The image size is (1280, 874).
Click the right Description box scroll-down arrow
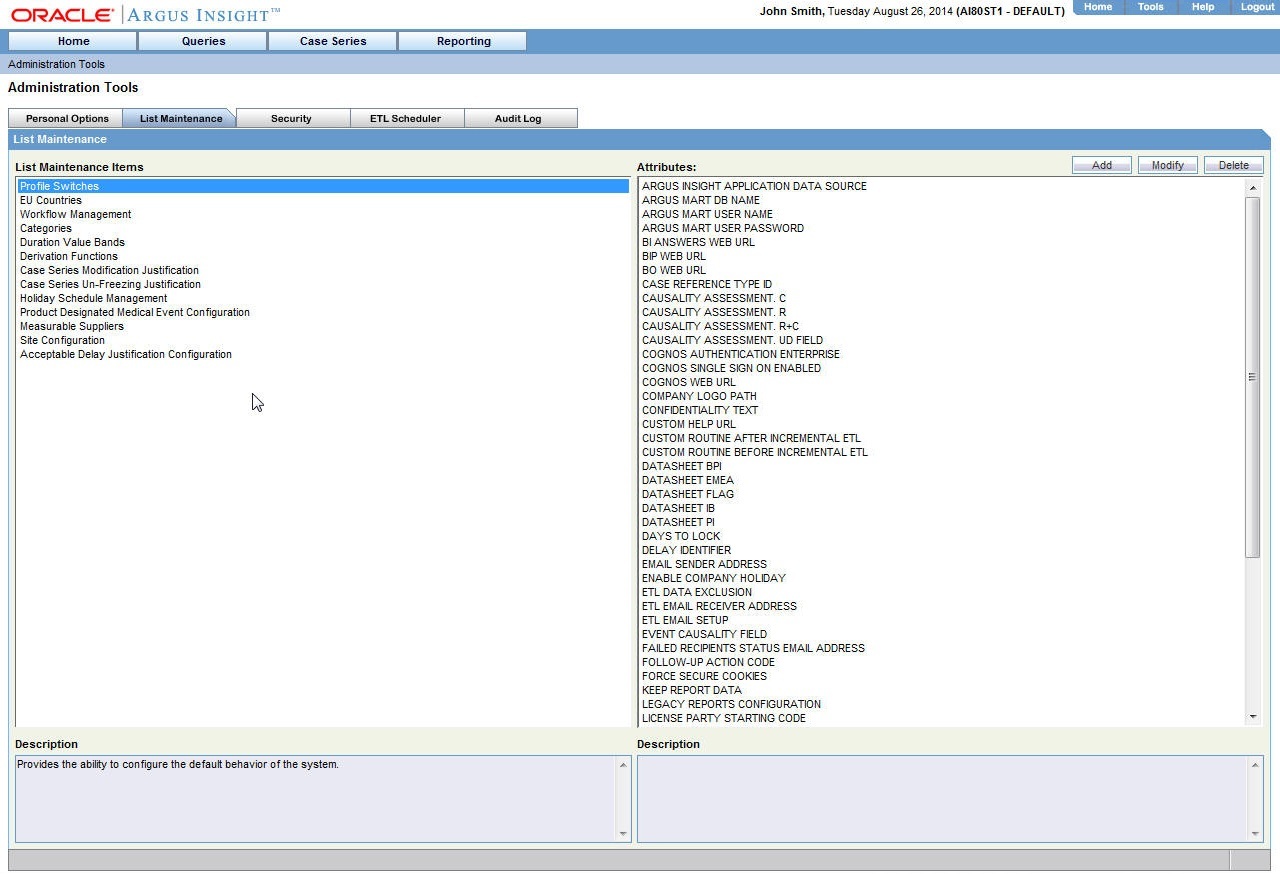(1255, 833)
